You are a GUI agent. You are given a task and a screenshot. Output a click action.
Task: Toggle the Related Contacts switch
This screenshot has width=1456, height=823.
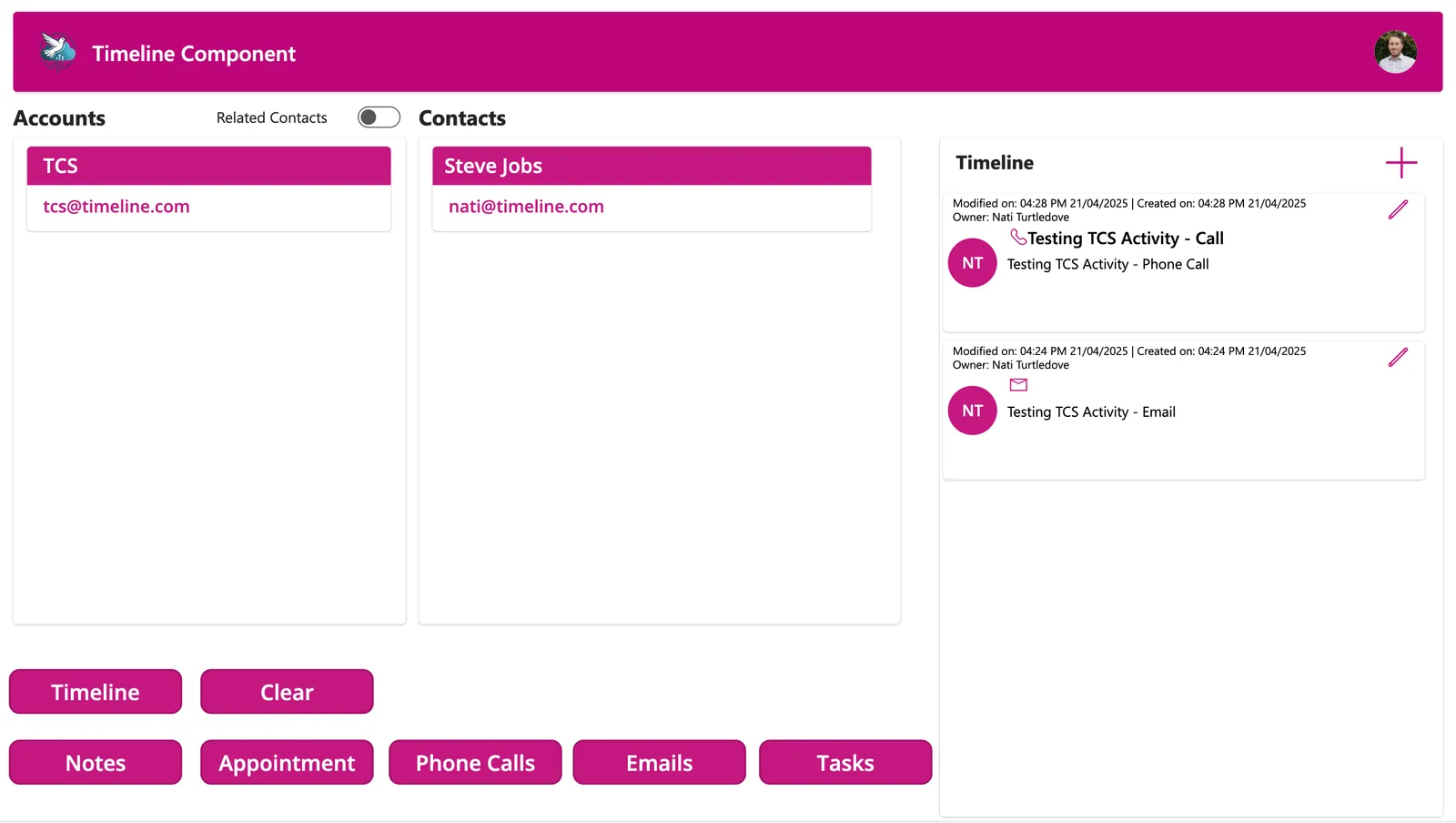379,117
